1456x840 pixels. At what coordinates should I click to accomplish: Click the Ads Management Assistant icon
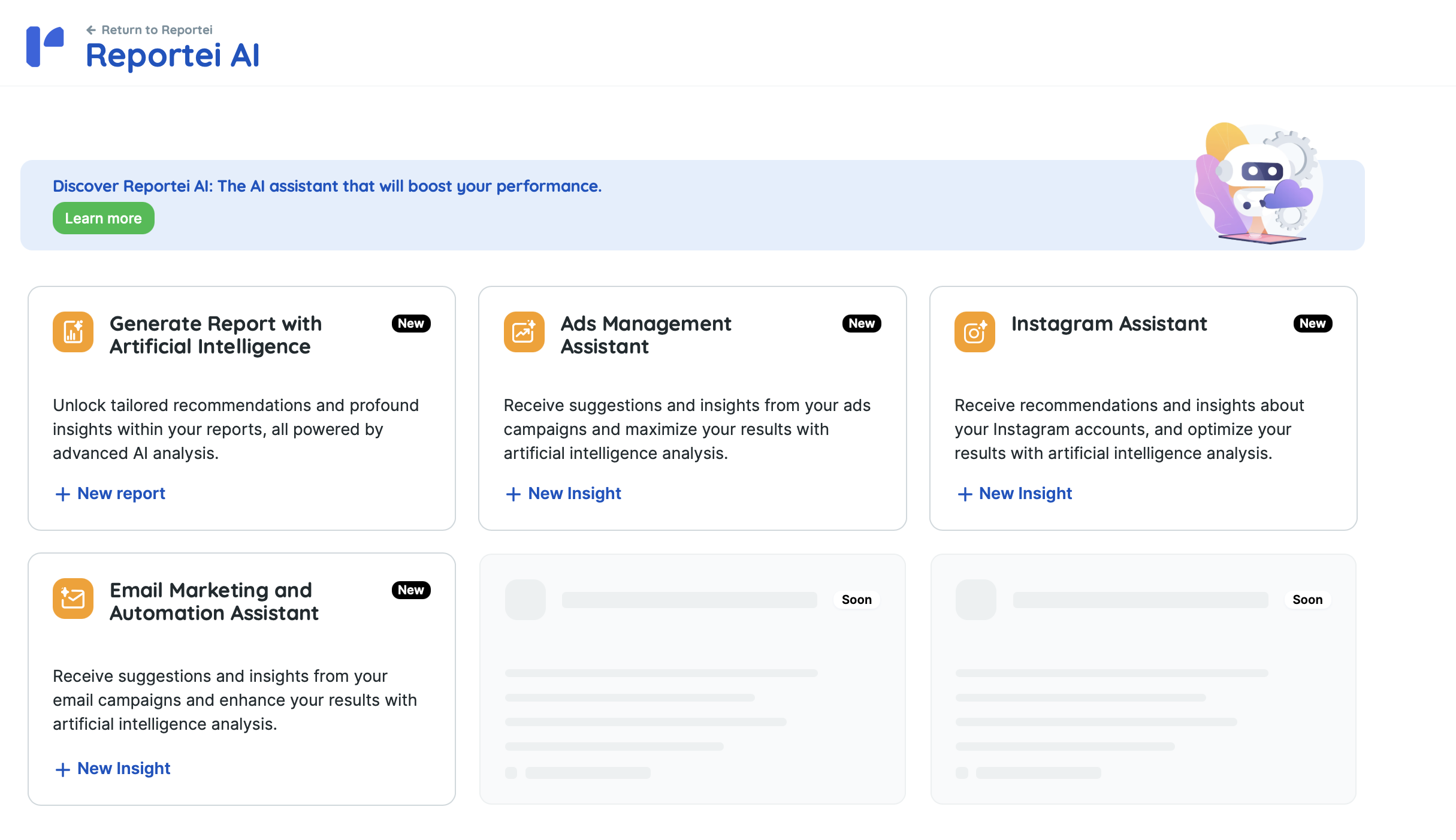[524, 332]
